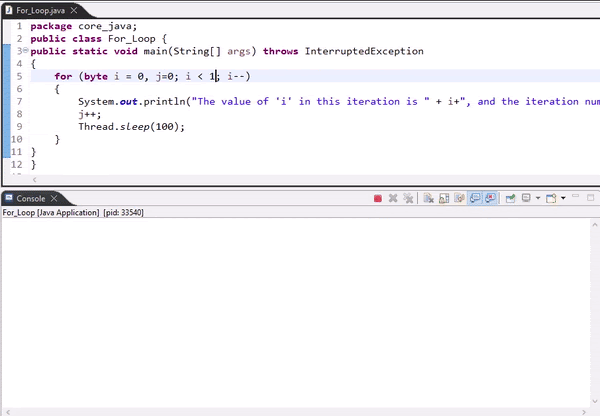600x416 pixels.
Task: Click the Open Console icon
Action: 551,198
